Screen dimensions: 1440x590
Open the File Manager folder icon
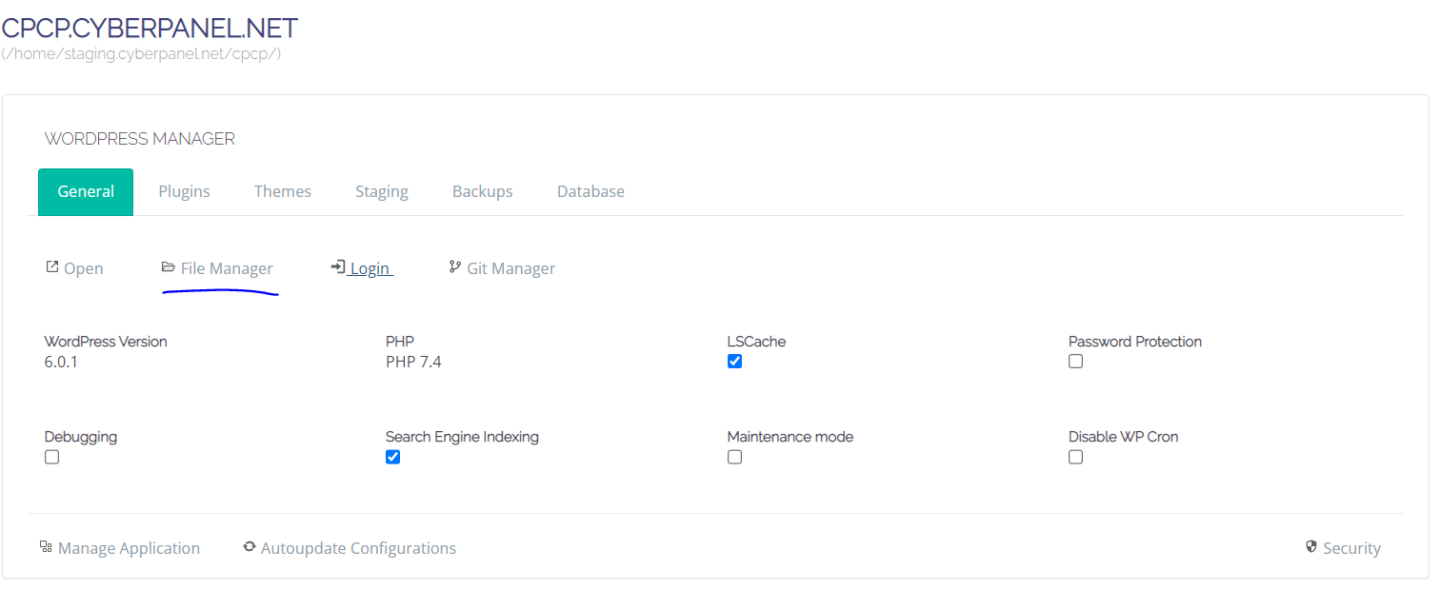click(x=167, y=266)
